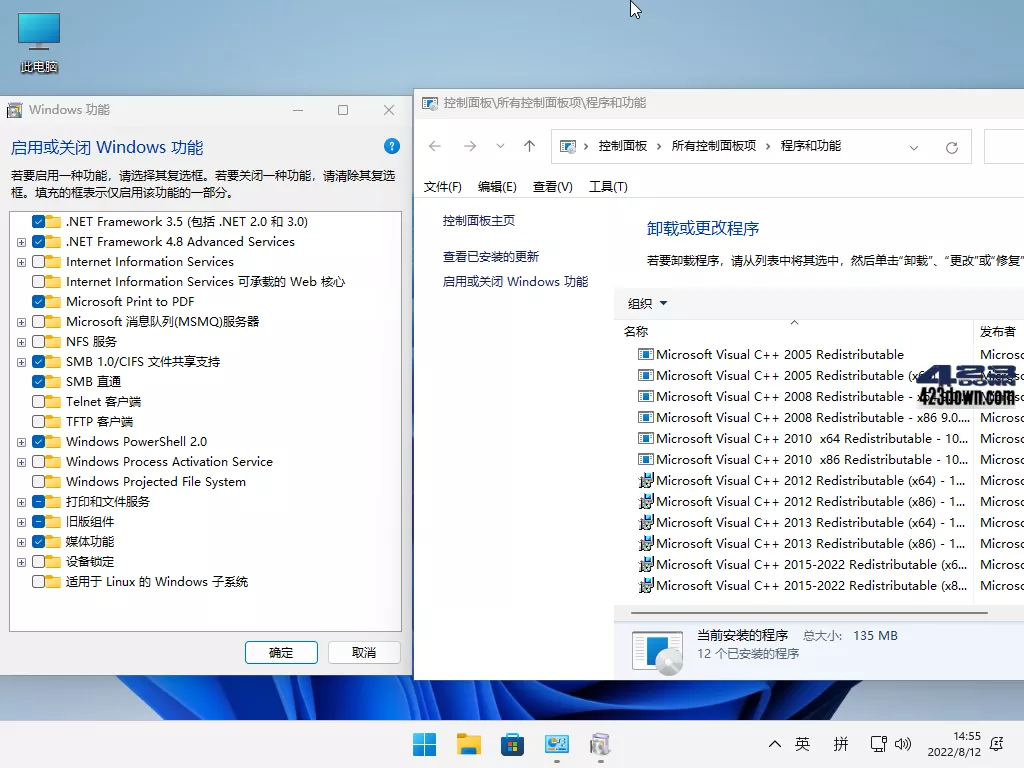Click the Windows installer icon on the taskbar

(x=601, y=744)
